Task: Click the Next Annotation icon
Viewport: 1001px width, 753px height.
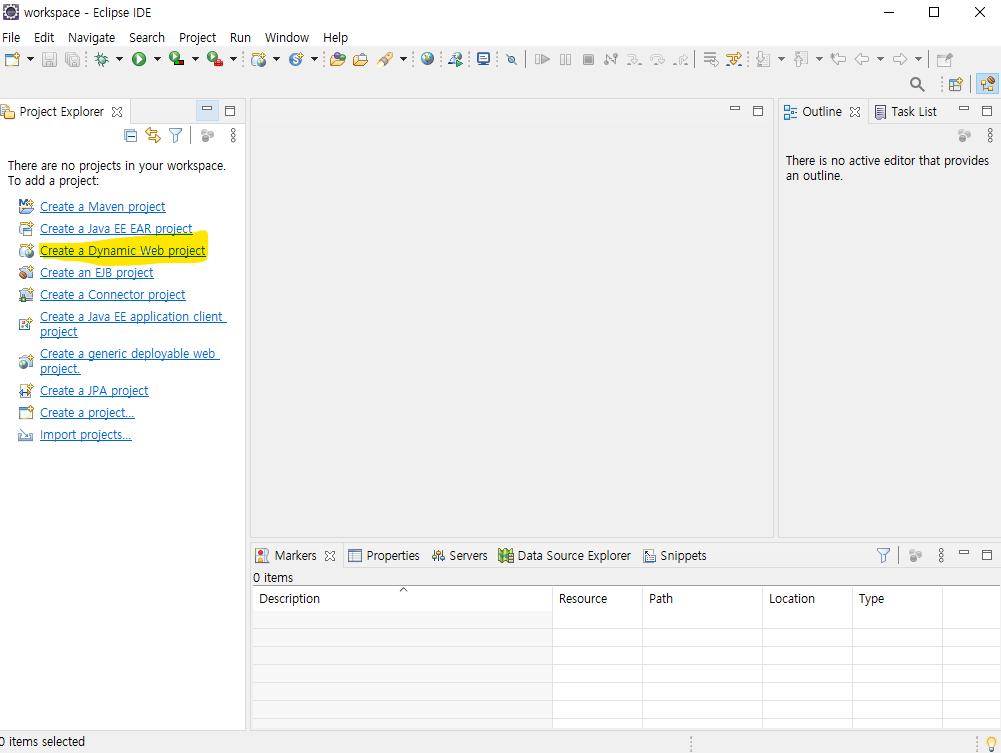Action: [763, 59]
